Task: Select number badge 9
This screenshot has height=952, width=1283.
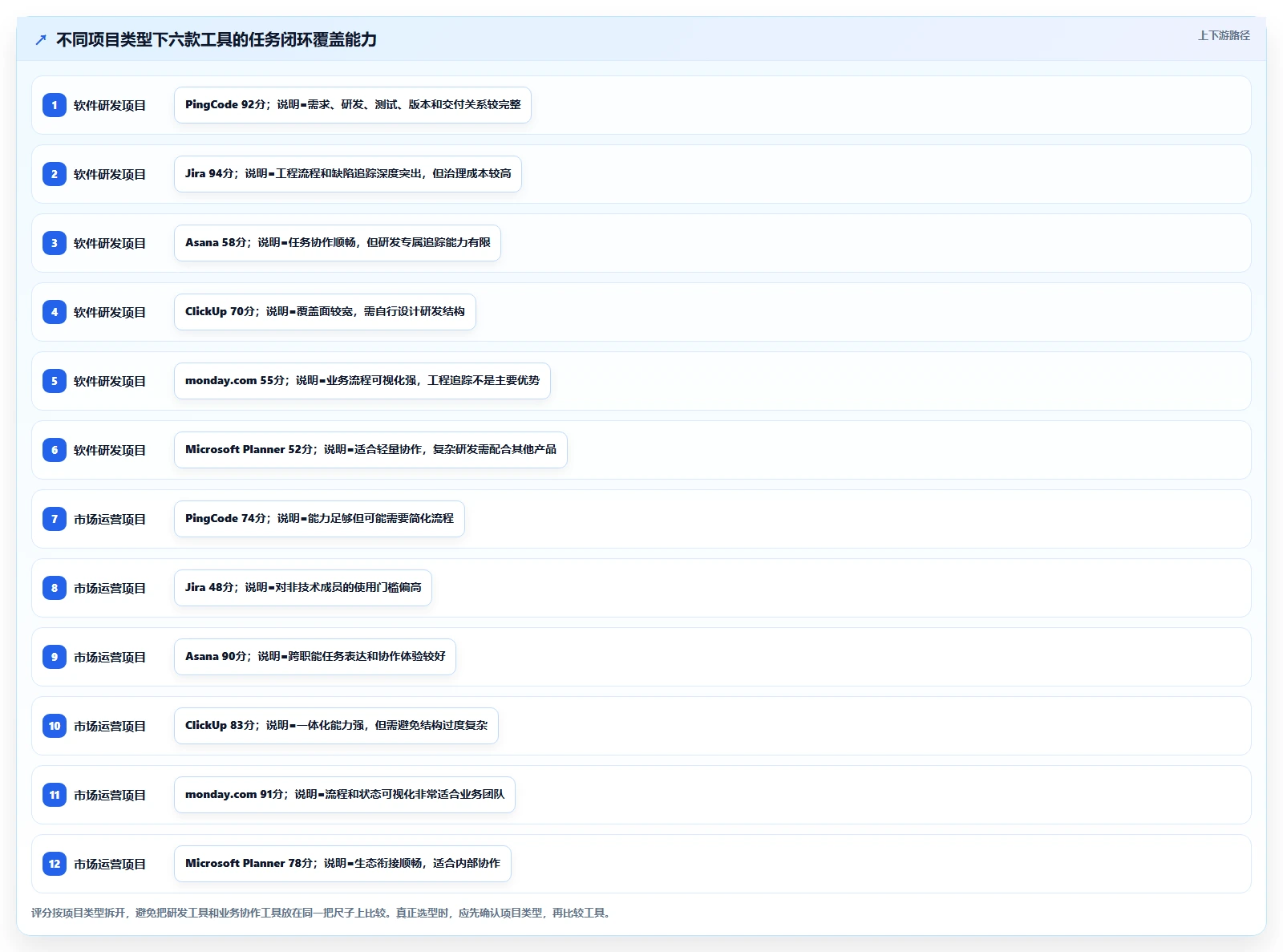Action: (x=55, y=657)
